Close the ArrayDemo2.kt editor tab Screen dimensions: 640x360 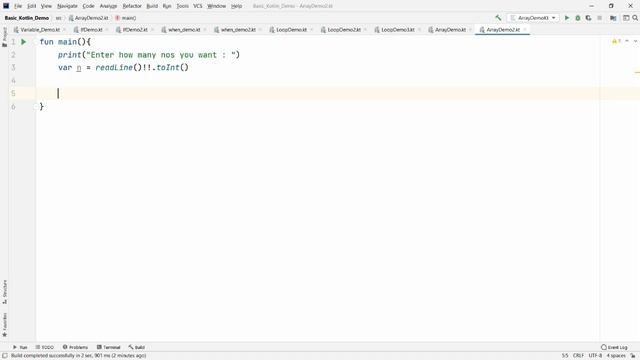click(x=525, y=30)
